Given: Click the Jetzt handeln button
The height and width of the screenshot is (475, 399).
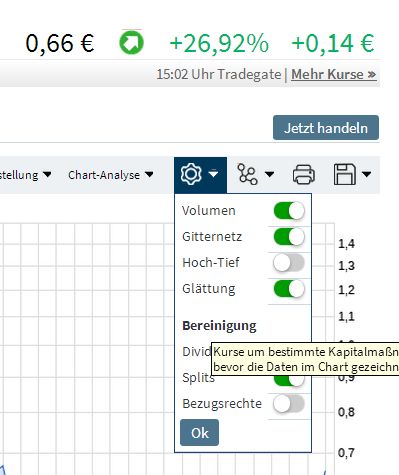Looking at the screenshot, I should (326, 128).
